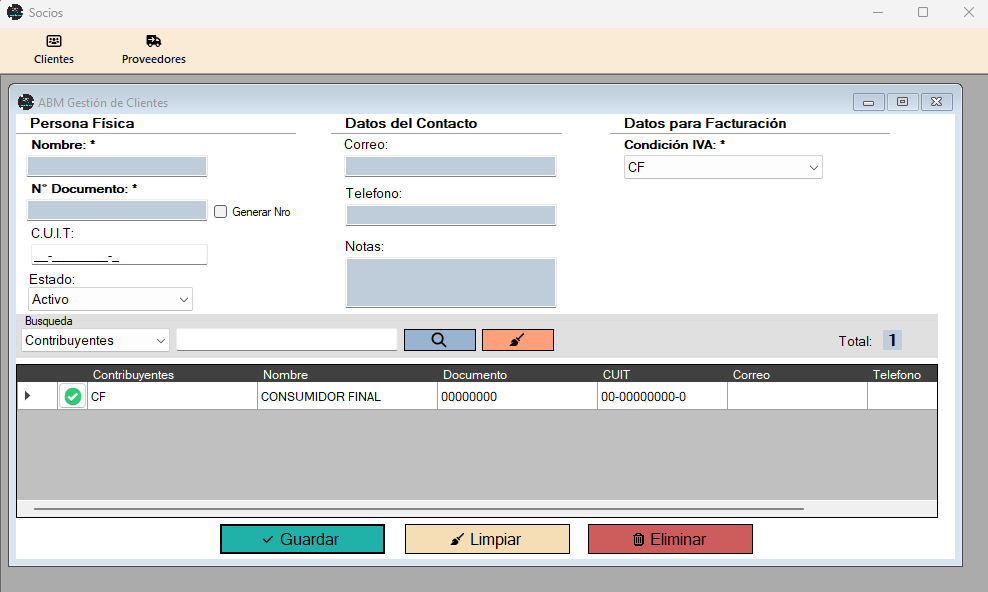Select the 00-00000000-0 CUIT cell
The image size is (988, 592).
(x=662, y=396)
